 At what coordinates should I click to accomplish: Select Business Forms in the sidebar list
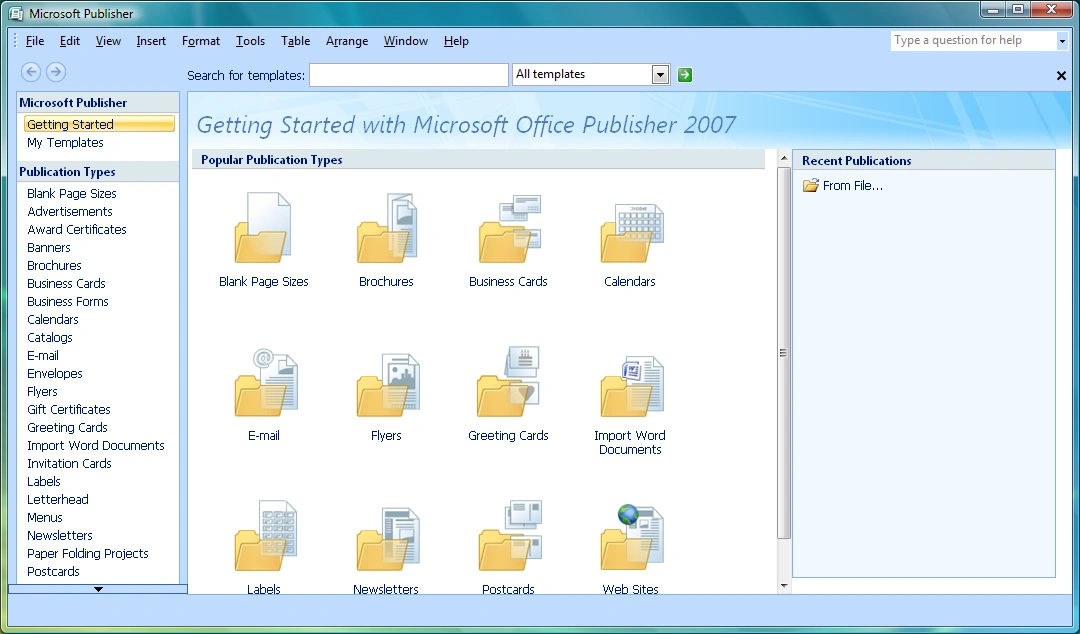[68, 301]
